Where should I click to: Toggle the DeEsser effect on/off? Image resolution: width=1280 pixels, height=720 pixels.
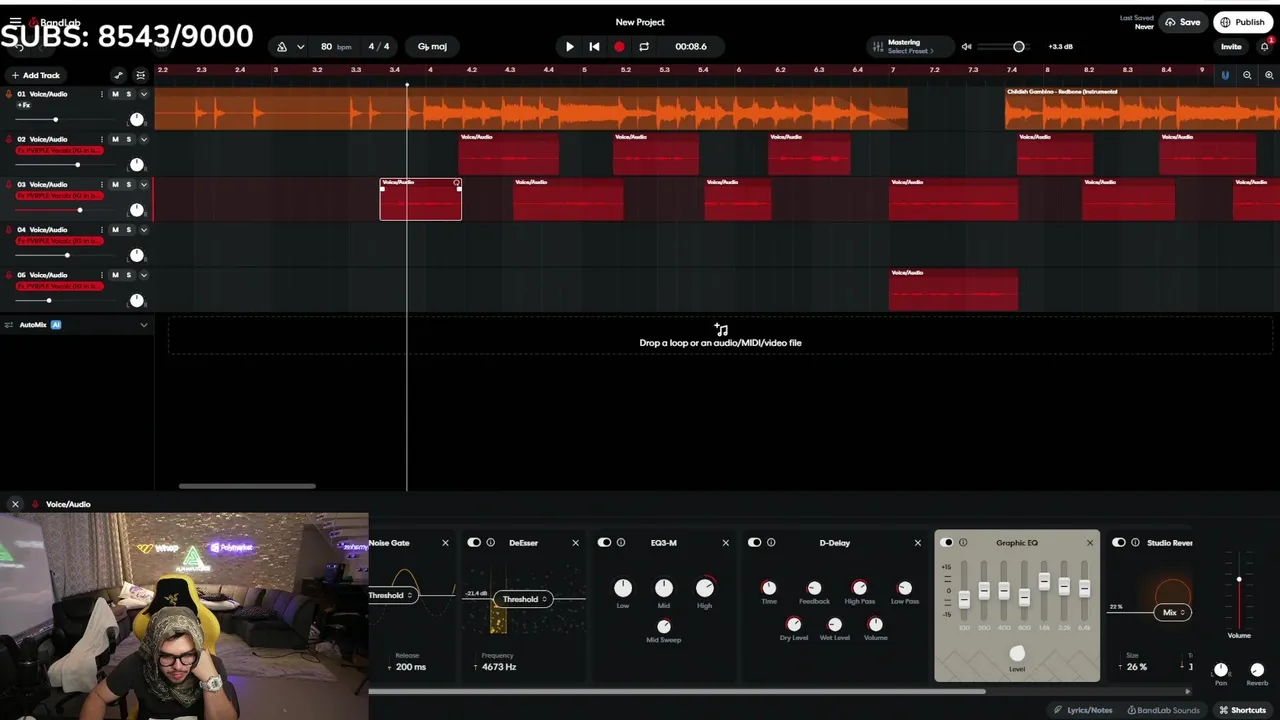(474, 543)
